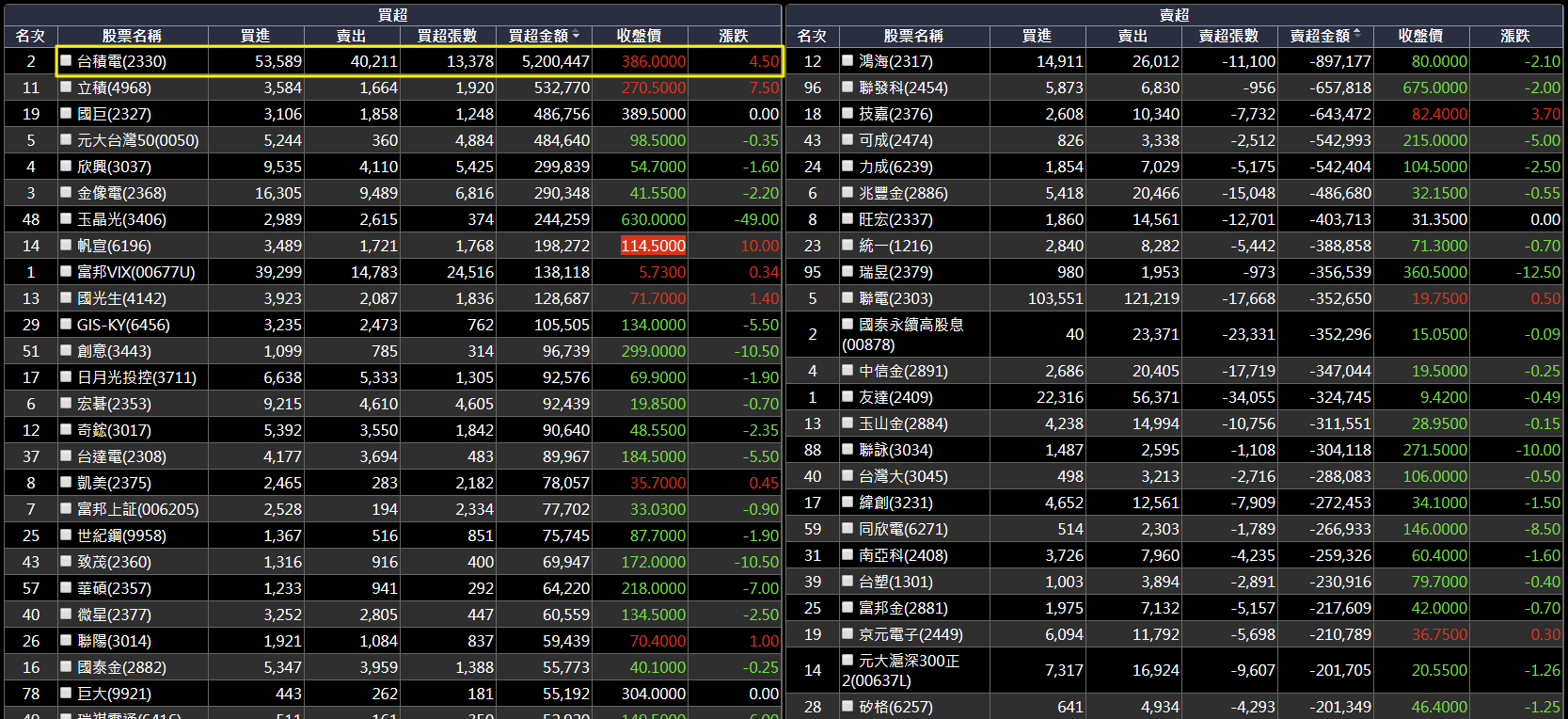The width and height of the screenshot is (1568, 719).
Task: Click stock name 台達電(2308)
Action: (121, 456)
